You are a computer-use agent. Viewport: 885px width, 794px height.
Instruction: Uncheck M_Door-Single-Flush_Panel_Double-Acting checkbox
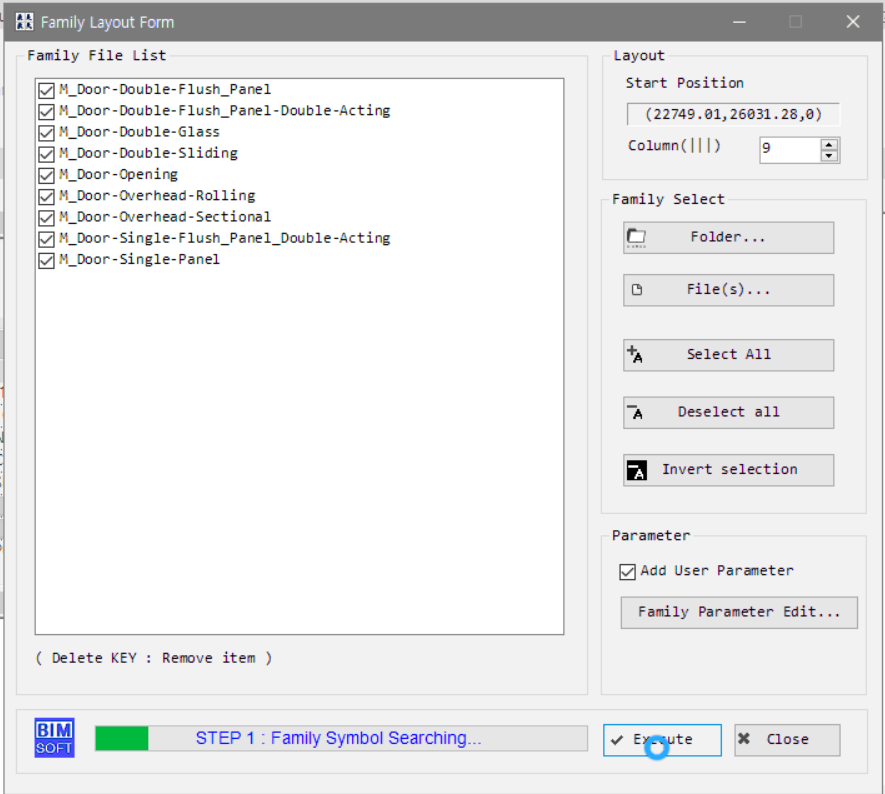[46, 239]
